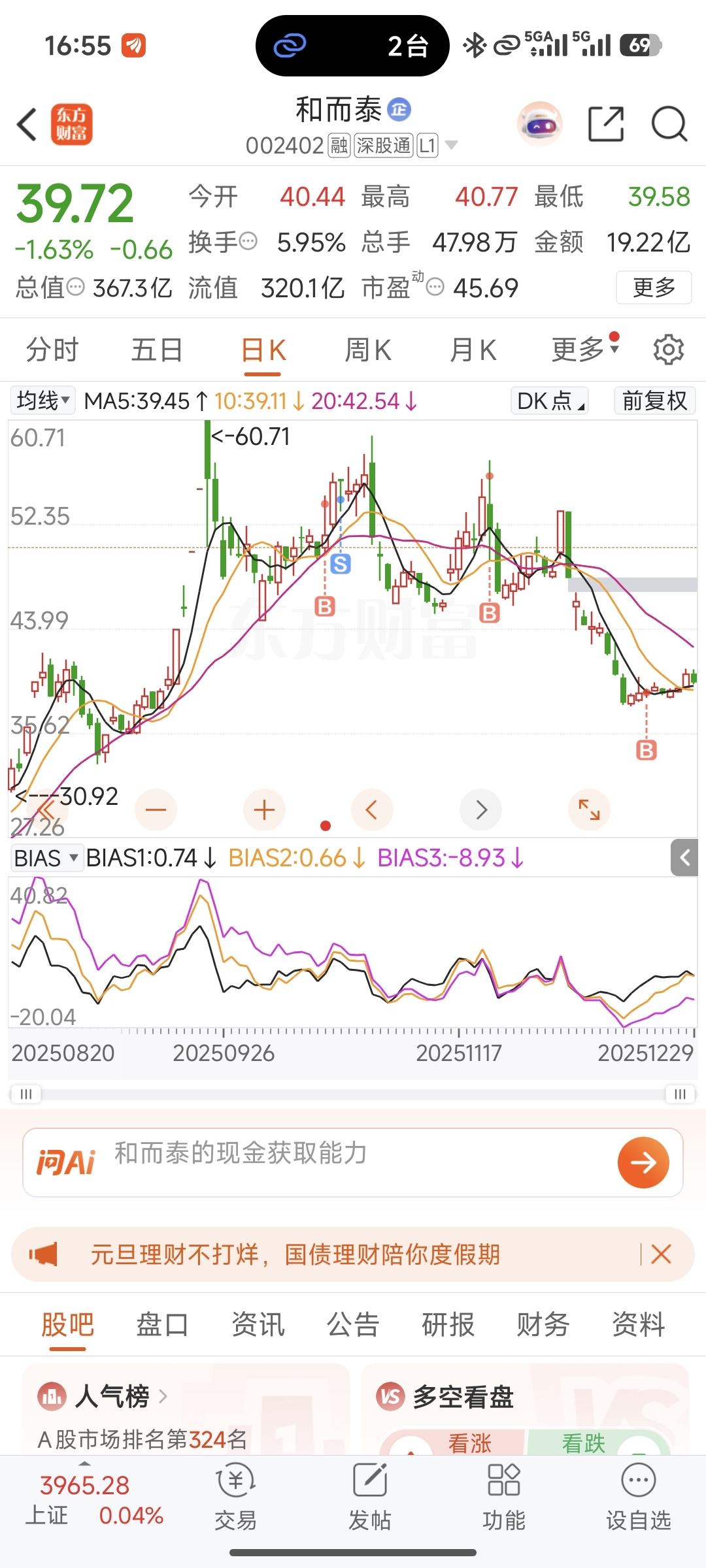Tap info icon next to 市盈
The image size is (706, 1568).
click(x=435, y=287)
